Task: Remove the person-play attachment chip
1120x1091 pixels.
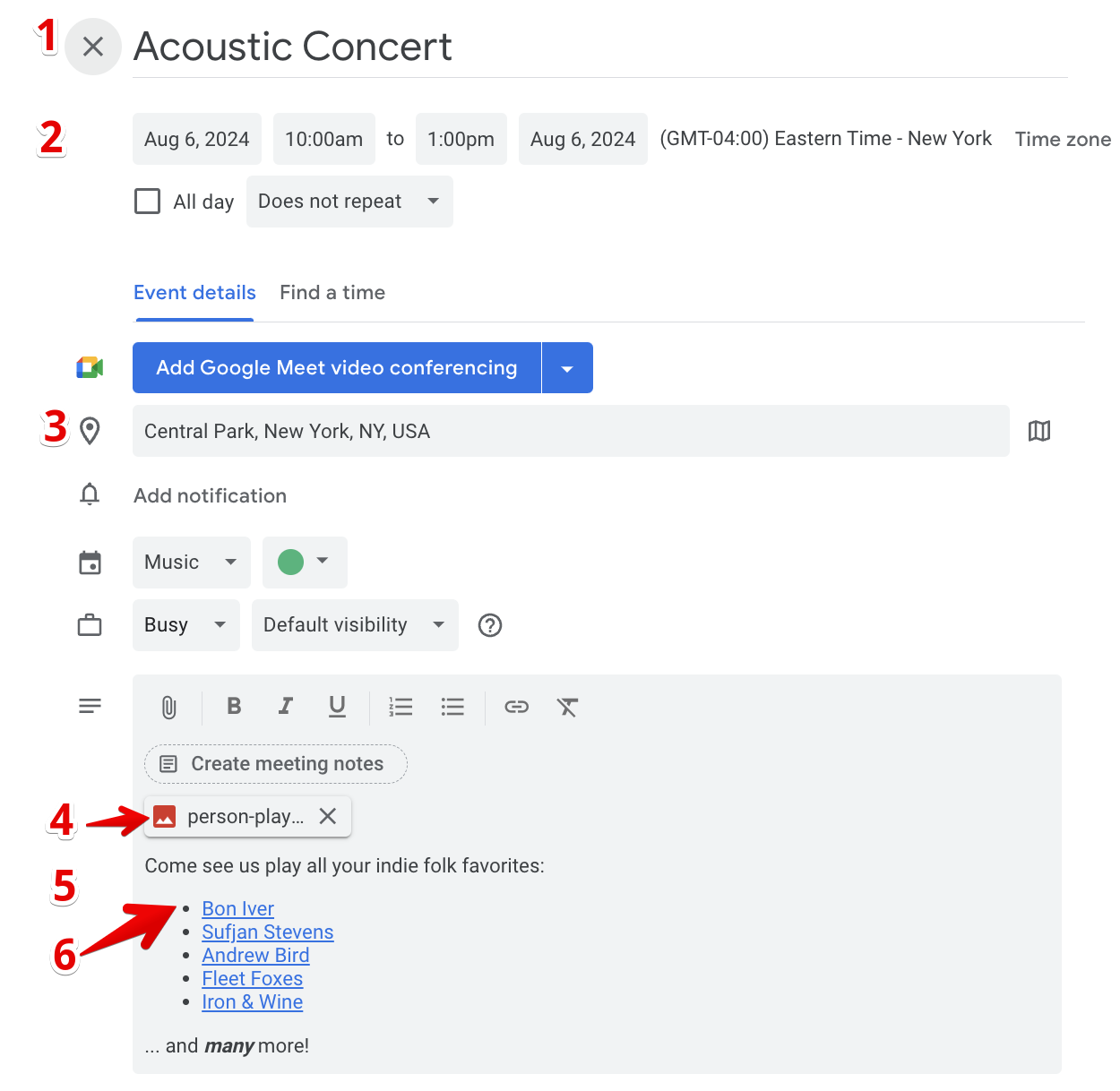Action: pyautogui.click(x=328, y=817)
